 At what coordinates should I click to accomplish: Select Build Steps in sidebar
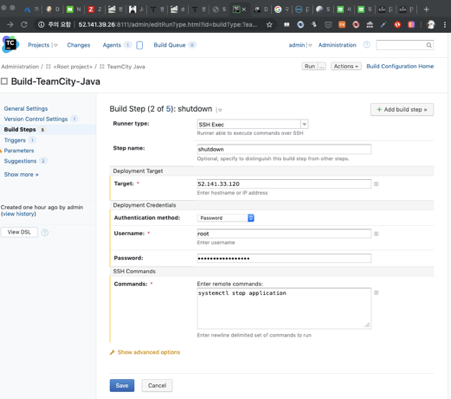pyautogui.click(x=20, y=129)
